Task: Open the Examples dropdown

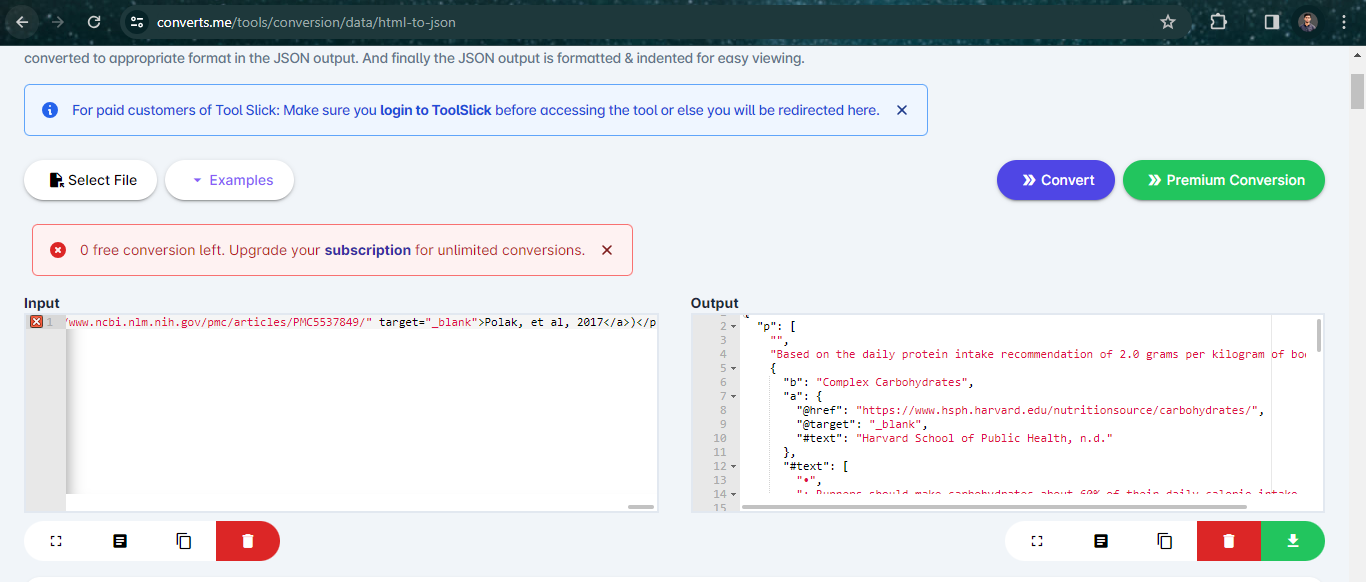Action: tap(229, 180)
